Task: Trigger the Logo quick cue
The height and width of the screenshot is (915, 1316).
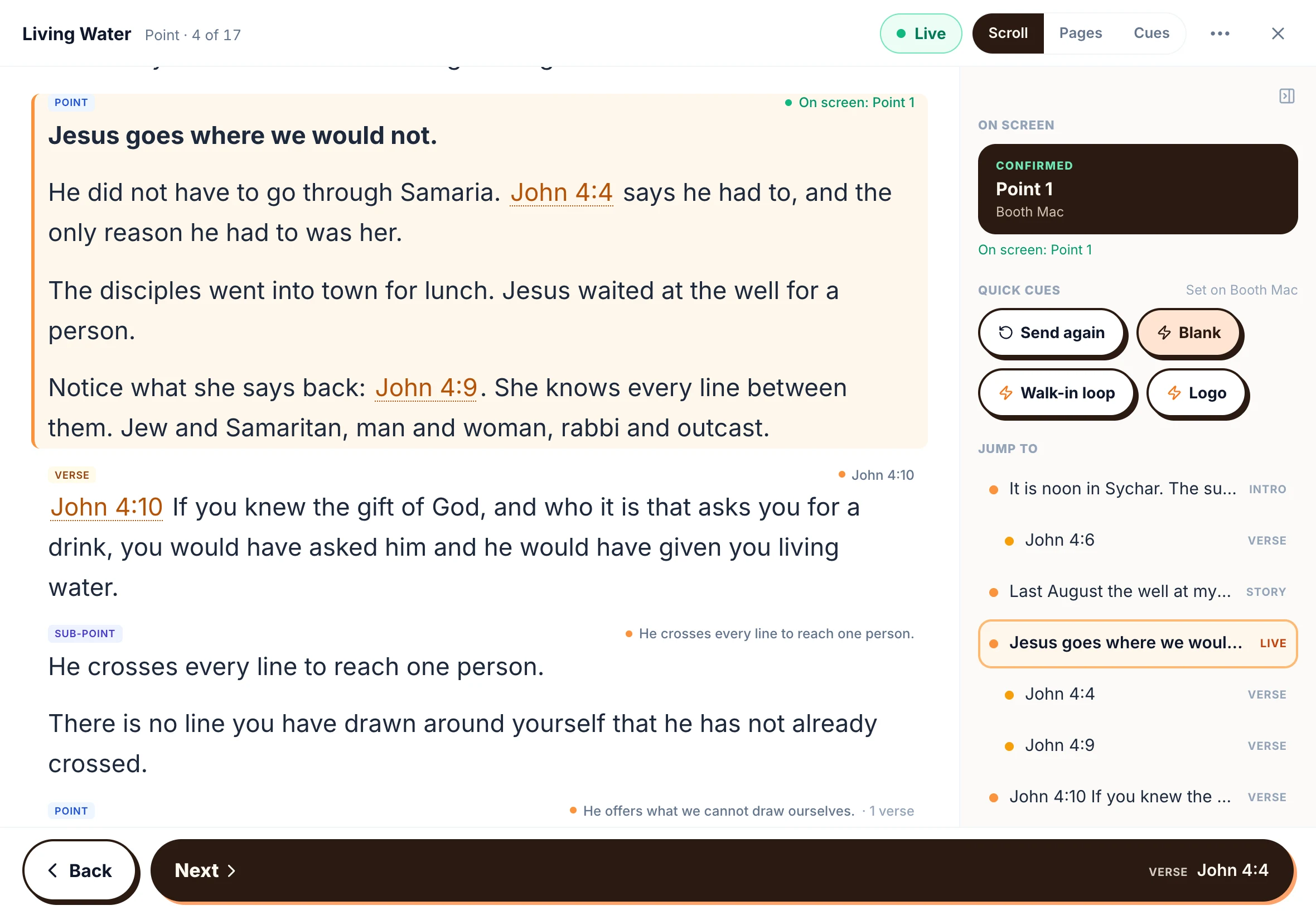Action: click(1196, 393)
